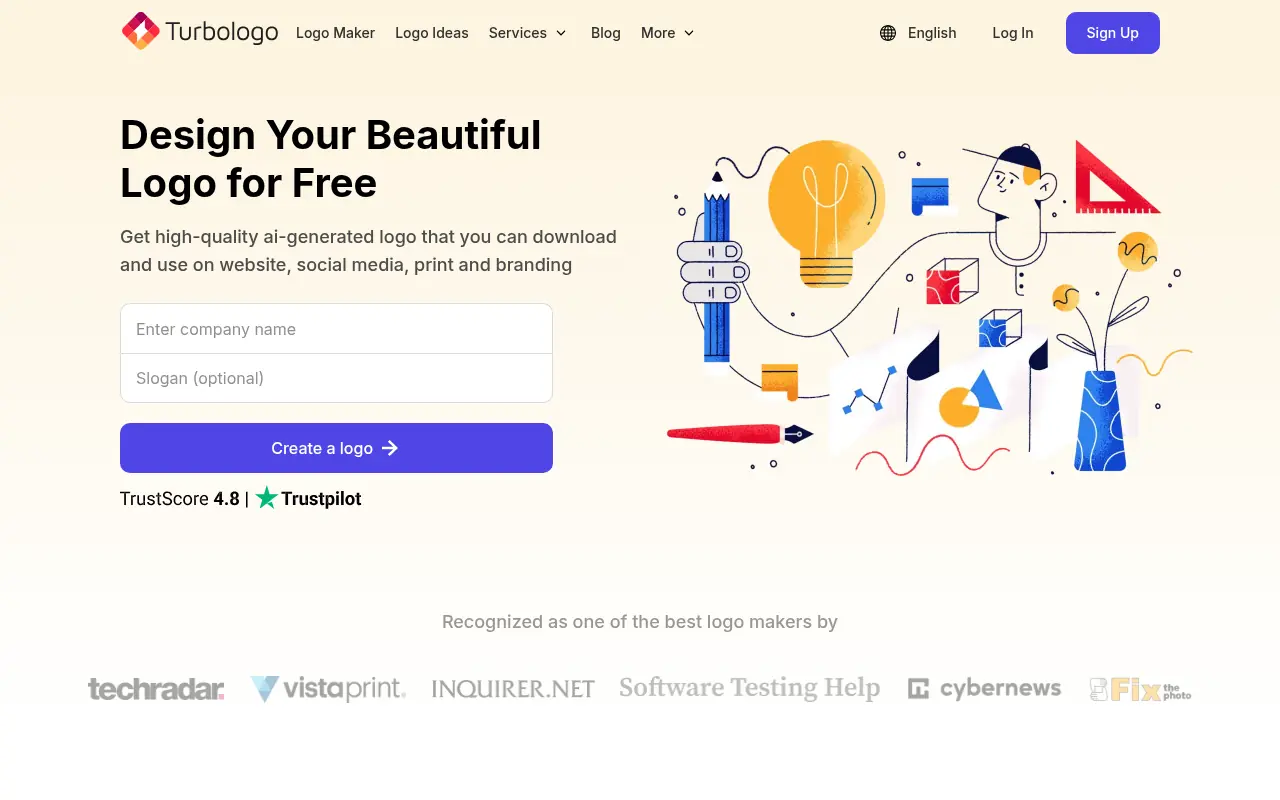Open the English language selector
The image size is (1280, 800).
[931, 33]
